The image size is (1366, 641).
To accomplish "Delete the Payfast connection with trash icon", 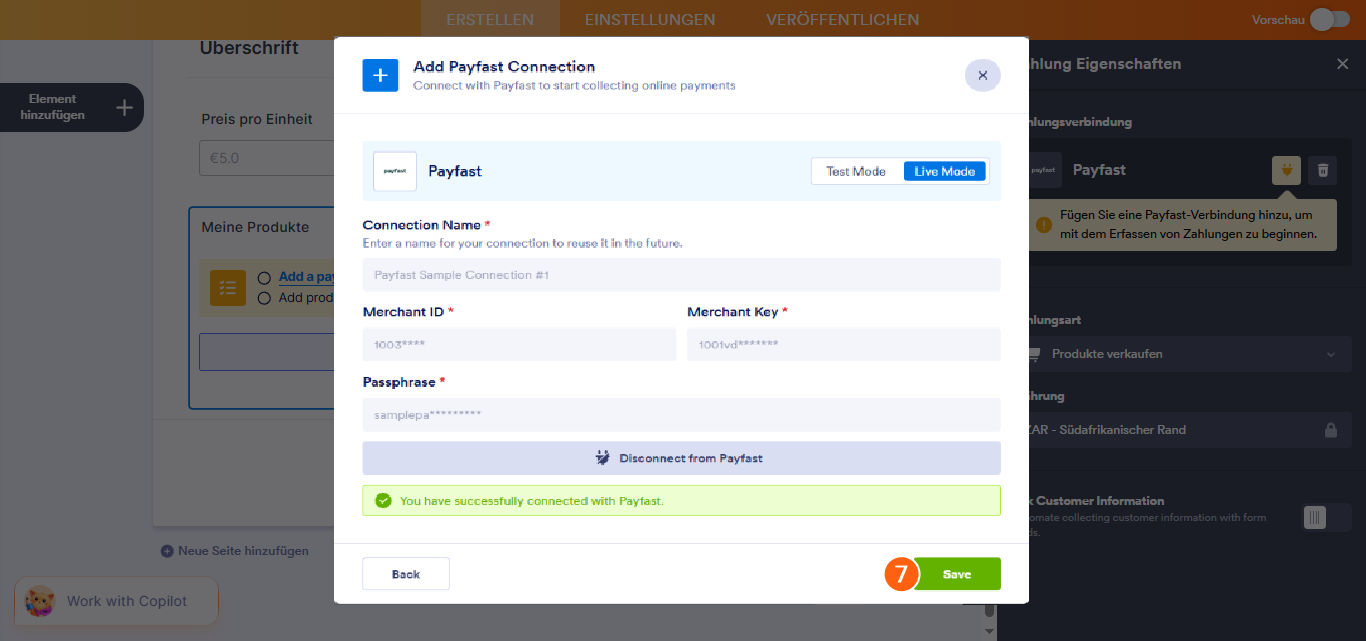I will click(1322, 170).
